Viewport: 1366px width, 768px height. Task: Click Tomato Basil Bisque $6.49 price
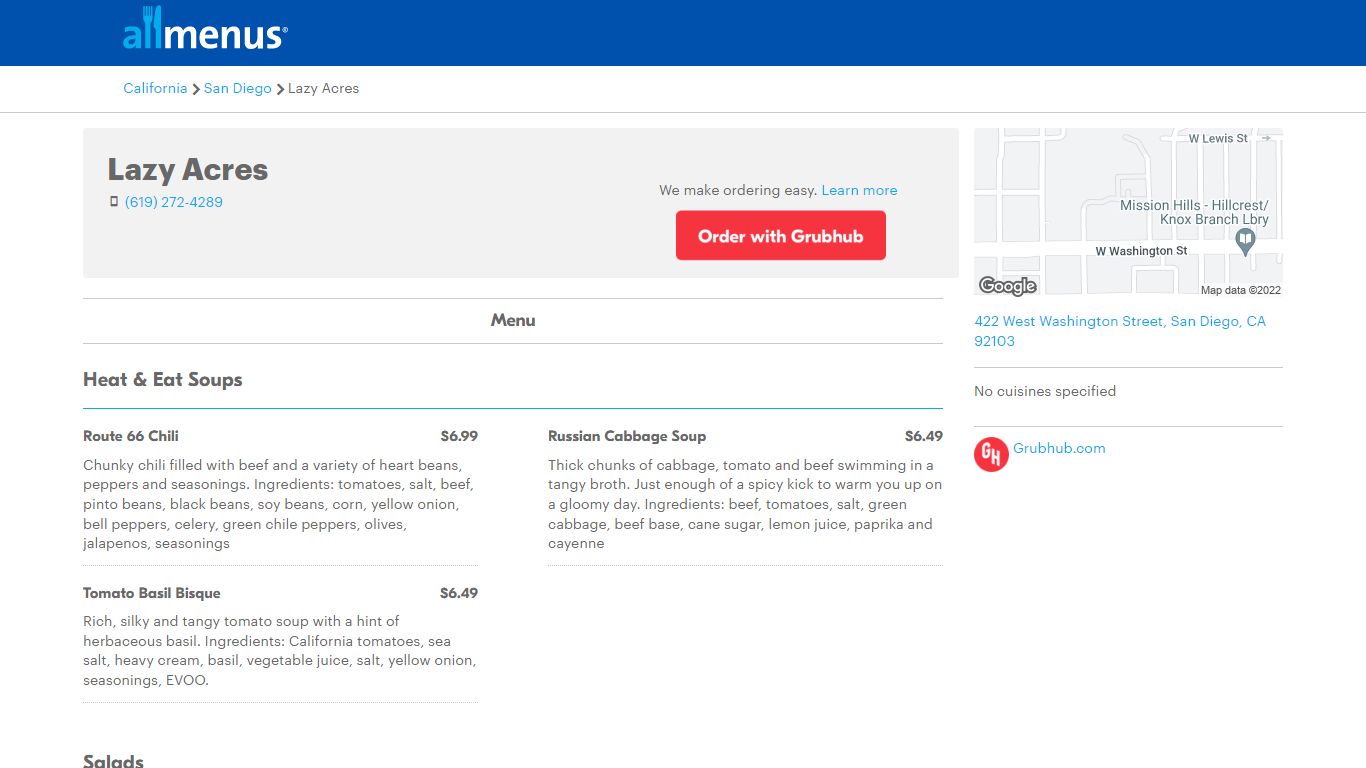[x=459, y=593]
